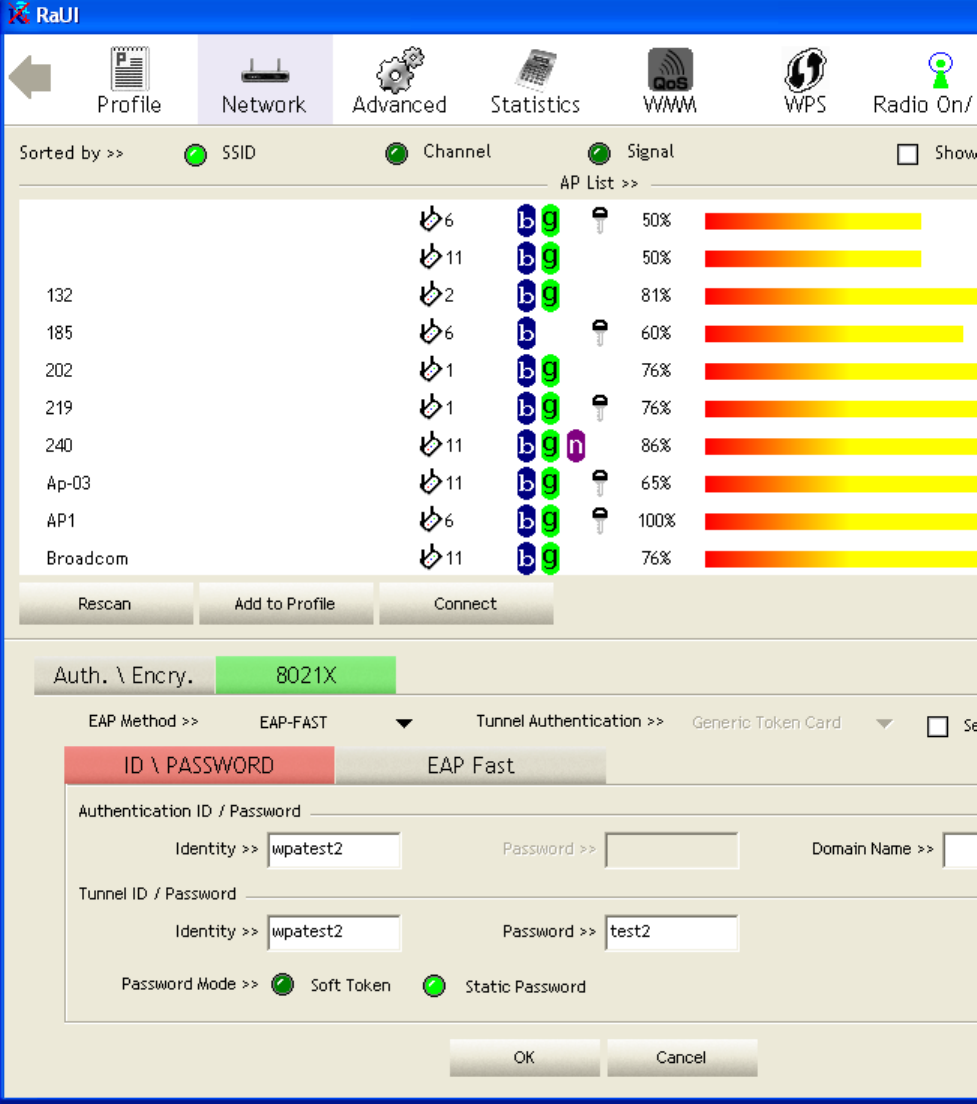Screen dimensions: 977x1104
Task: Click the Authentication Identity field
Action: coord(334,850)
